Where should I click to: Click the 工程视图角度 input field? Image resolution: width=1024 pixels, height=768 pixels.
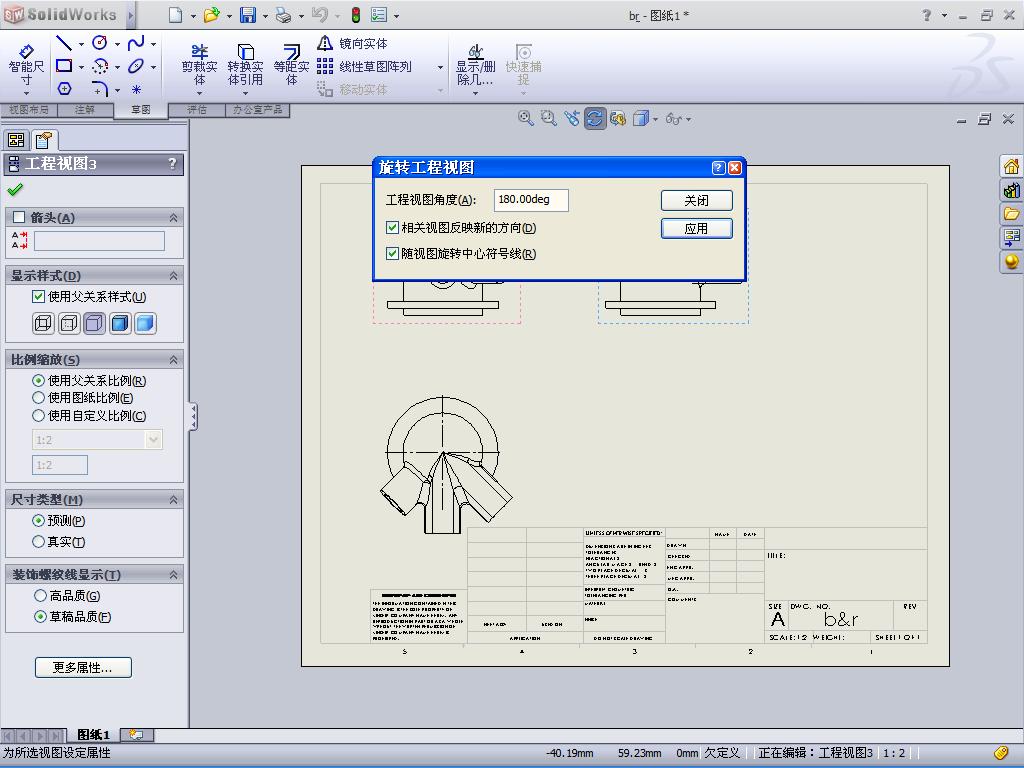531,200
